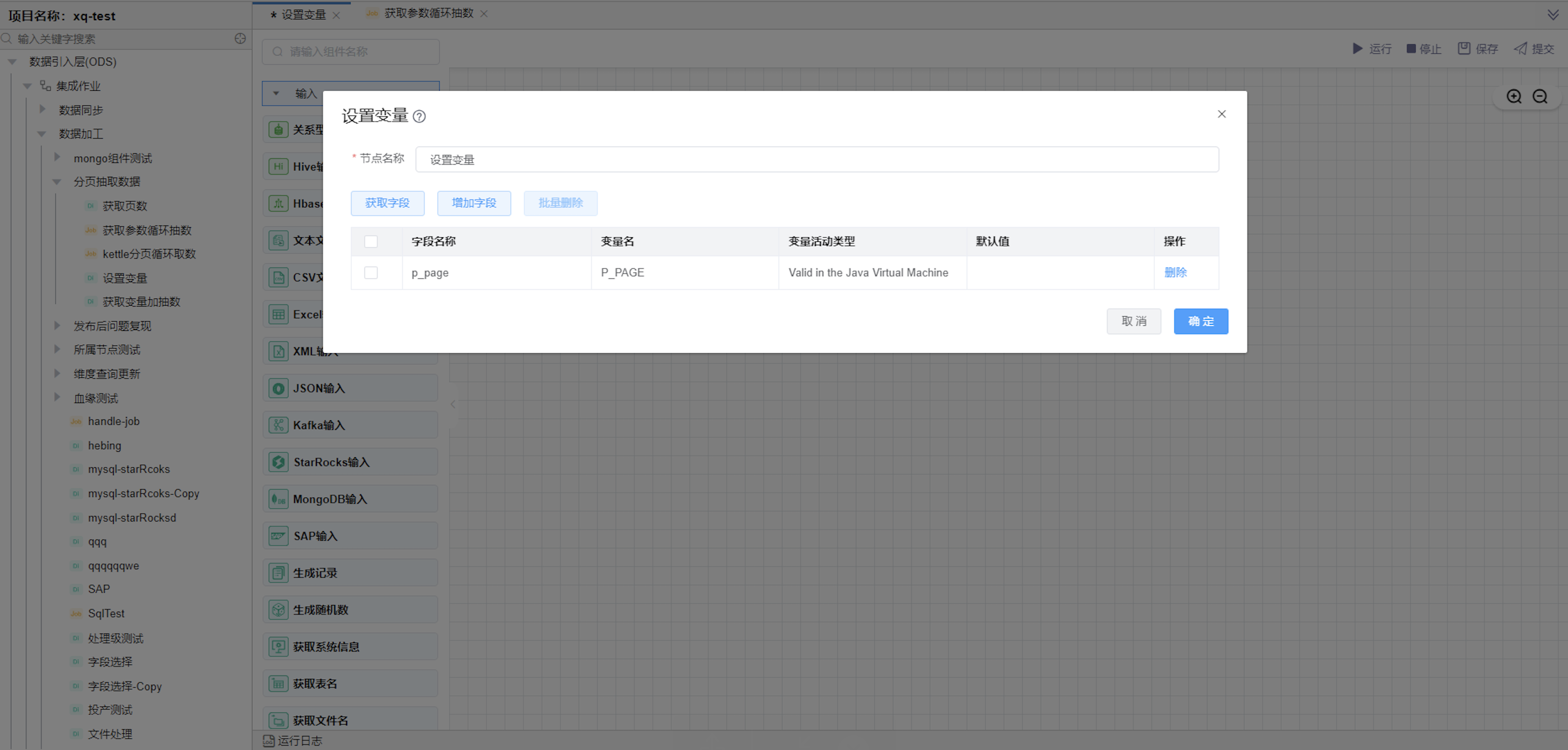Click the 删除 link in p_page row

1175,273
